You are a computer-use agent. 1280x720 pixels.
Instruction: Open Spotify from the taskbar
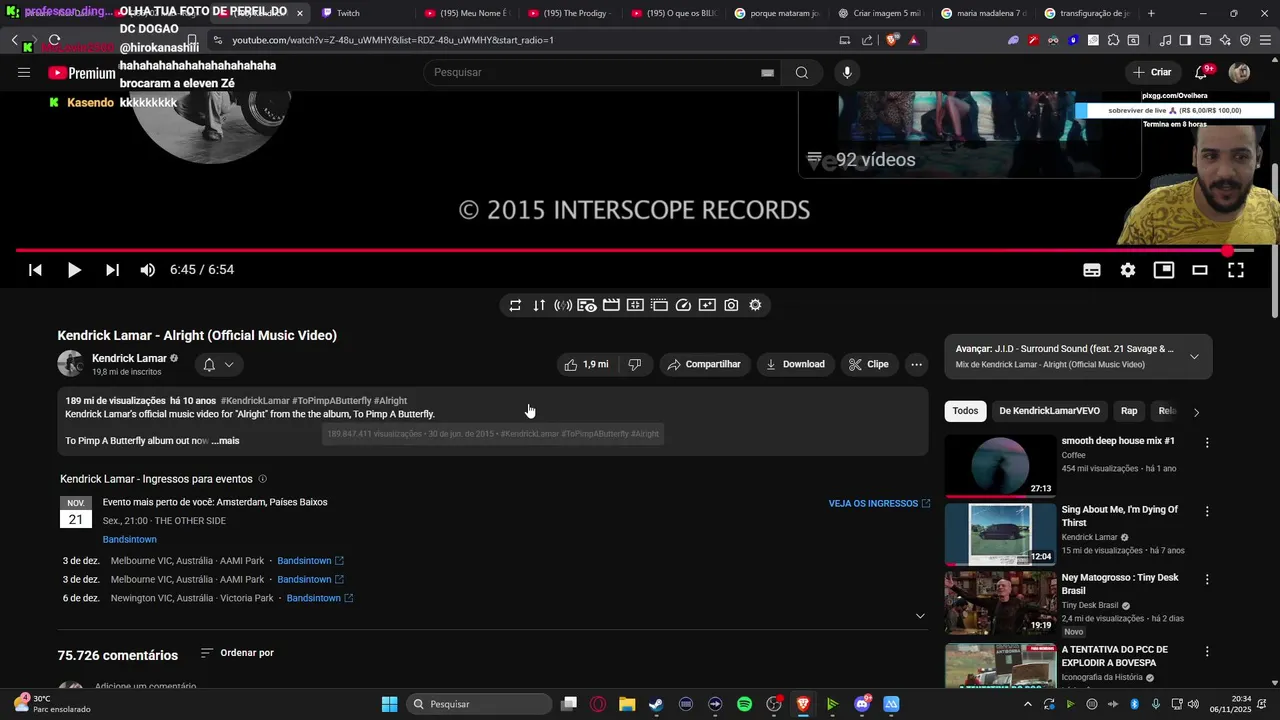coord(744,704)
